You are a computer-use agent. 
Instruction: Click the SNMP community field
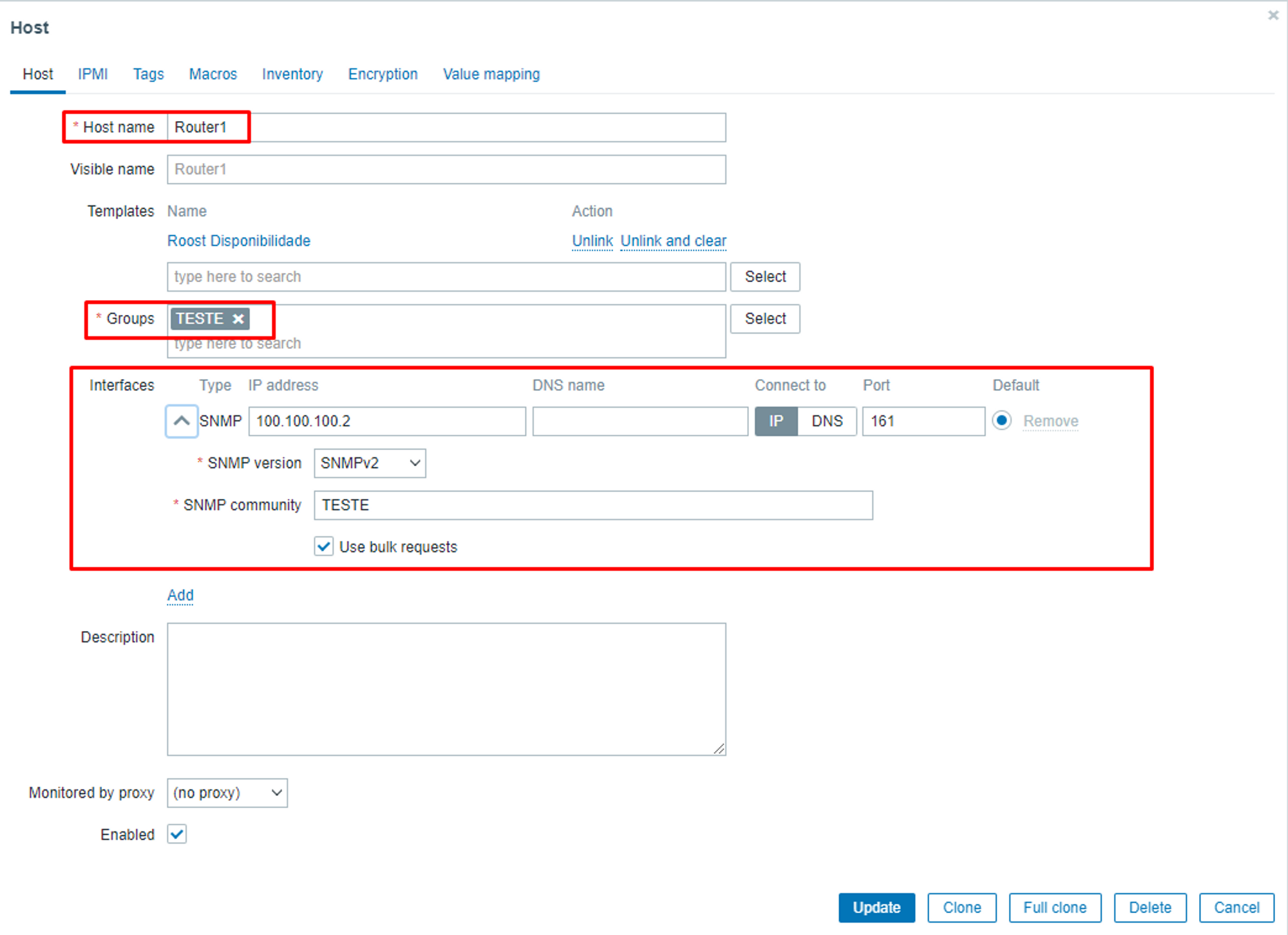coord(593,505)
